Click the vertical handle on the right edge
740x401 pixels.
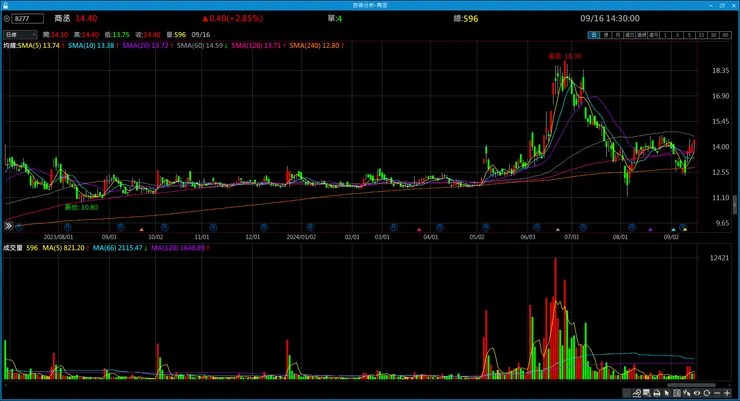[x=735, y=205]
